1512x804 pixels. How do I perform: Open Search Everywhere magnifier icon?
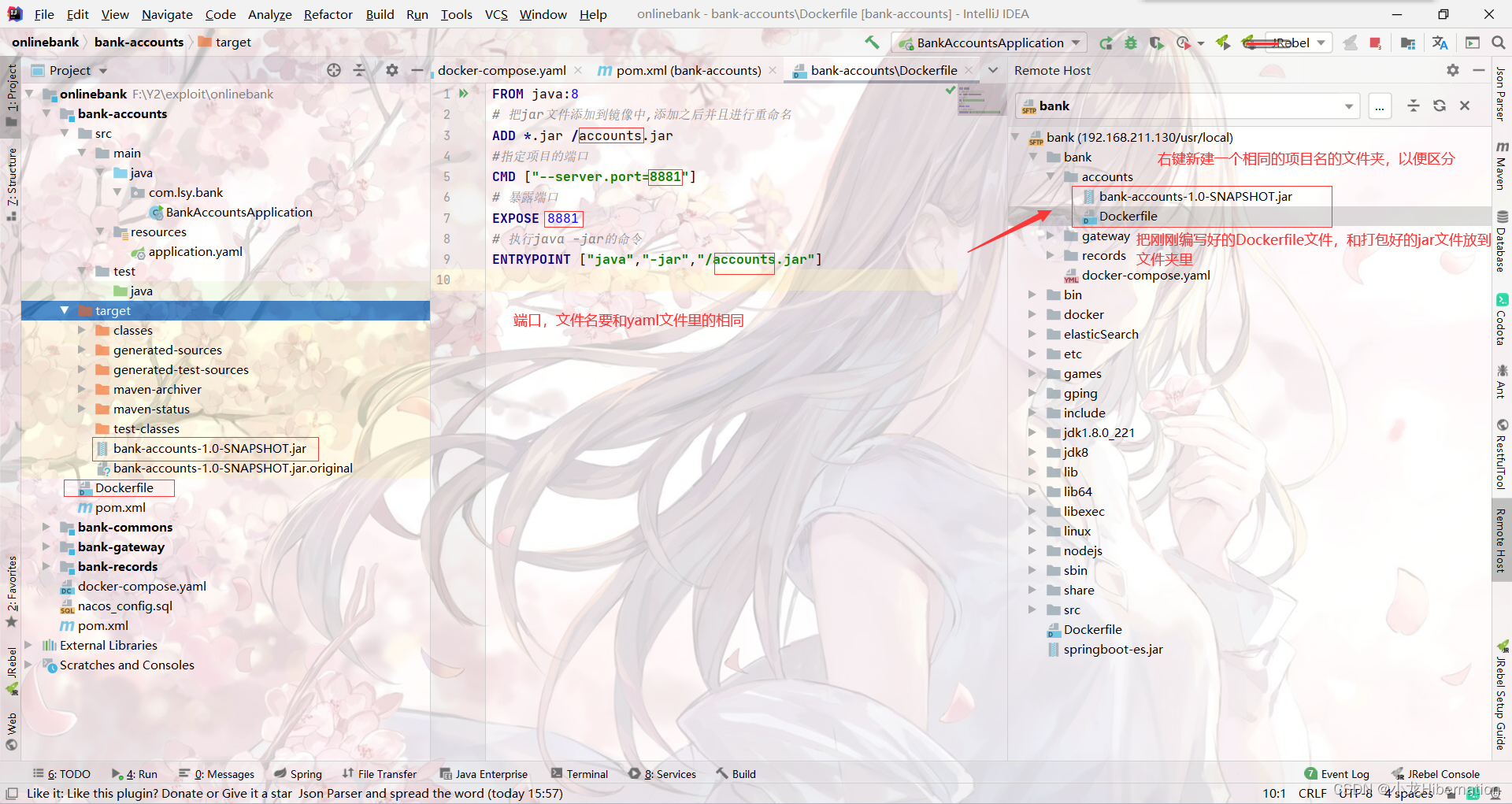(x=1498, y=43)
